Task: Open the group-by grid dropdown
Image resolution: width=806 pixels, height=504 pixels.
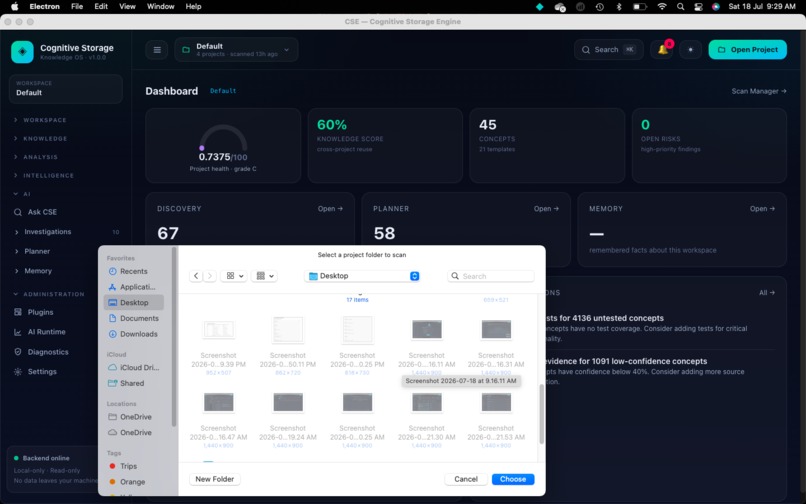Action: pos(265,276)
